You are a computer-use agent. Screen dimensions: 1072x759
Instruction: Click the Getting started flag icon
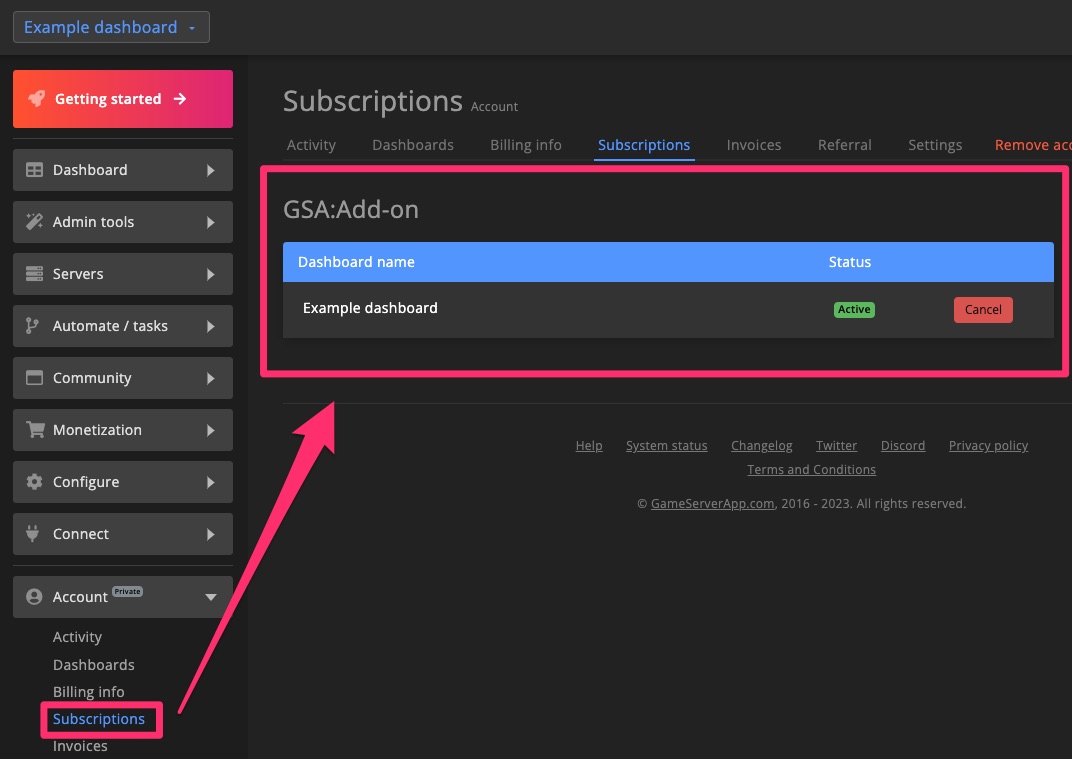(x=37, y=99)
